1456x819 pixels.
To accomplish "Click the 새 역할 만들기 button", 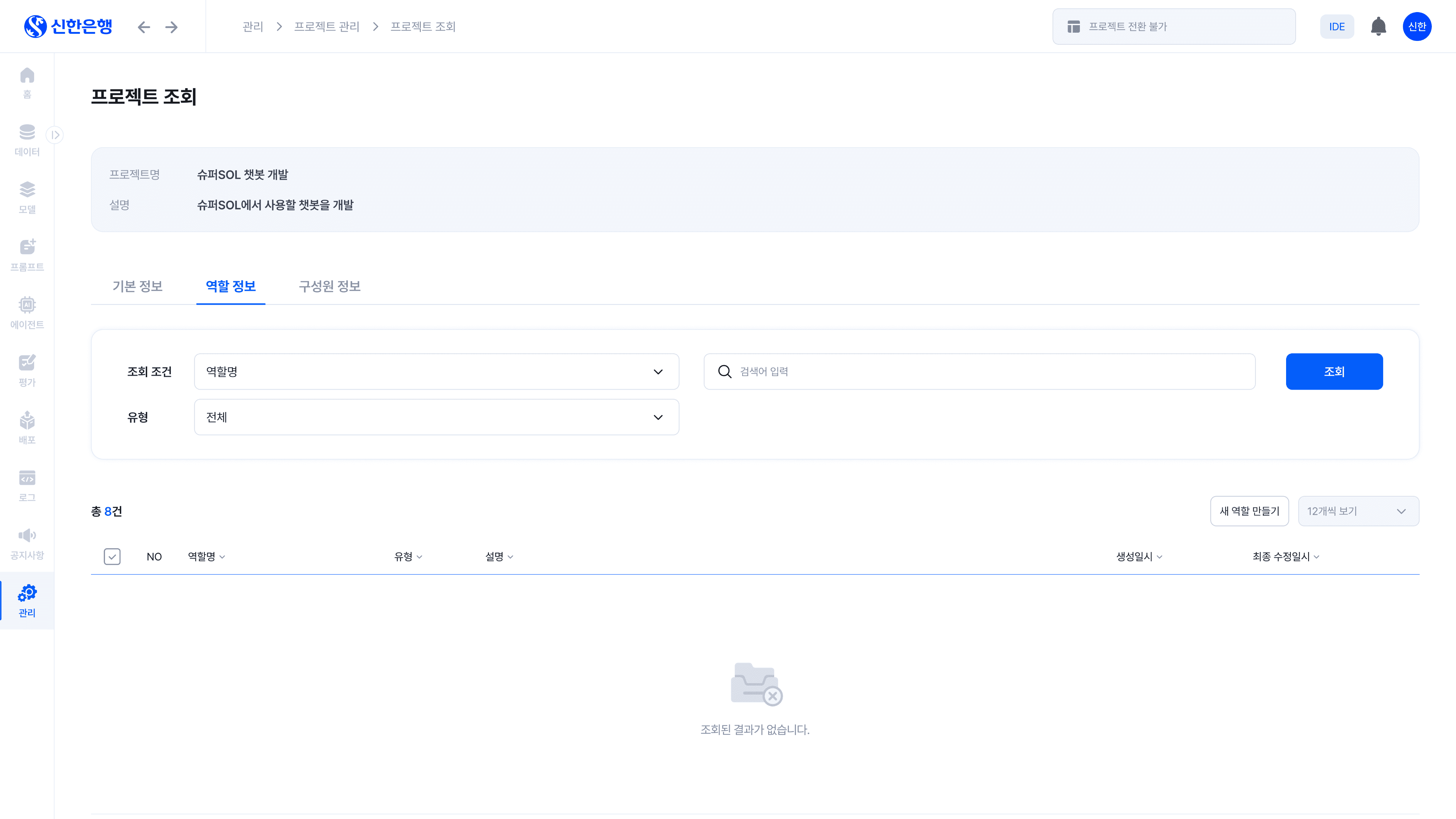I will point(1248,511).
